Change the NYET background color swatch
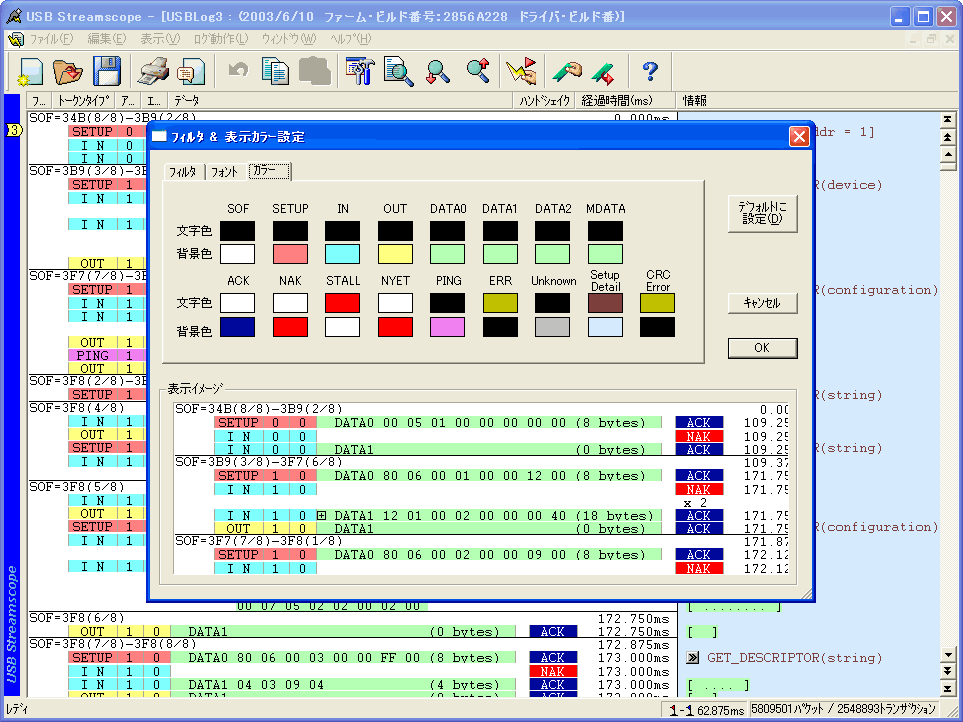This screenshot has width=963, height=722. [395, 327]
